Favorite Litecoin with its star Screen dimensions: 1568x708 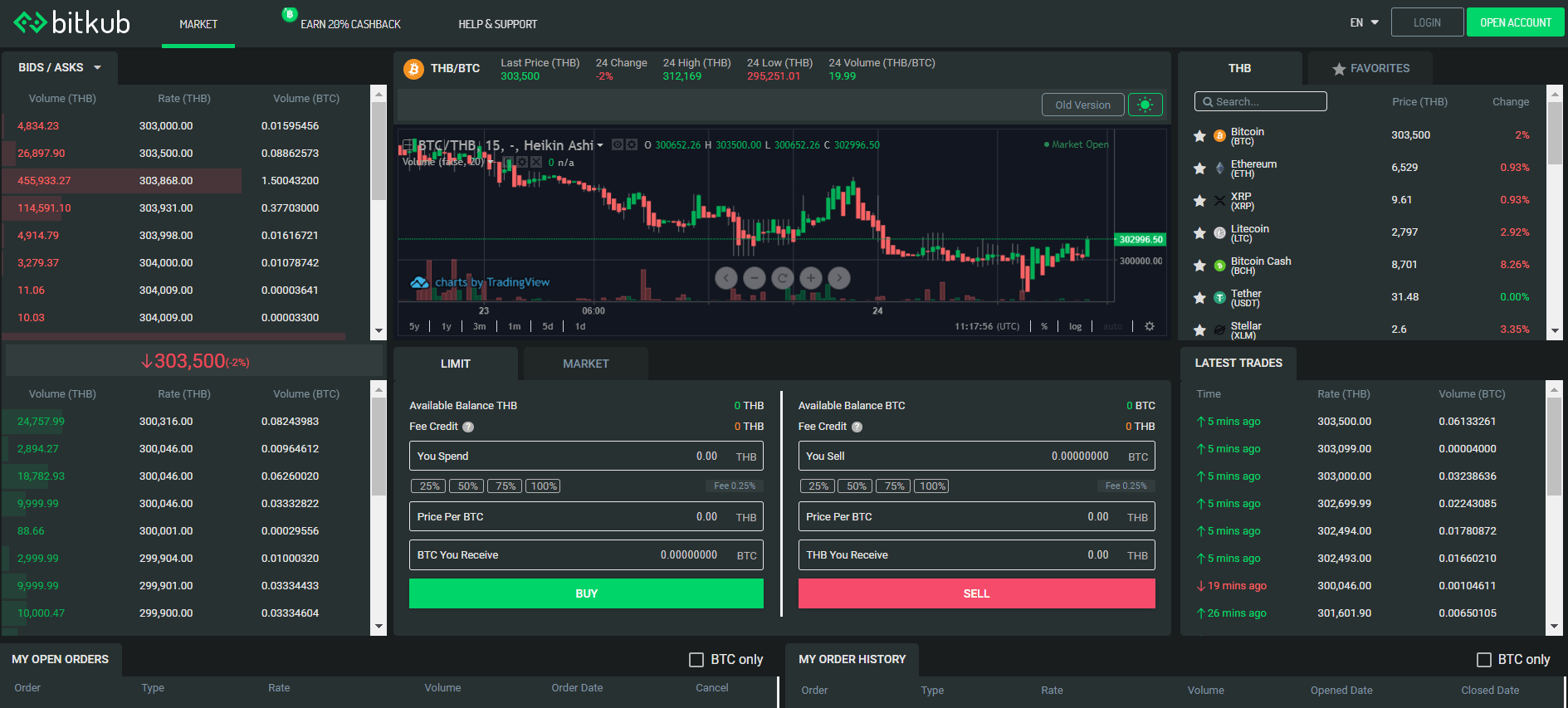[x=1199, y=233]
